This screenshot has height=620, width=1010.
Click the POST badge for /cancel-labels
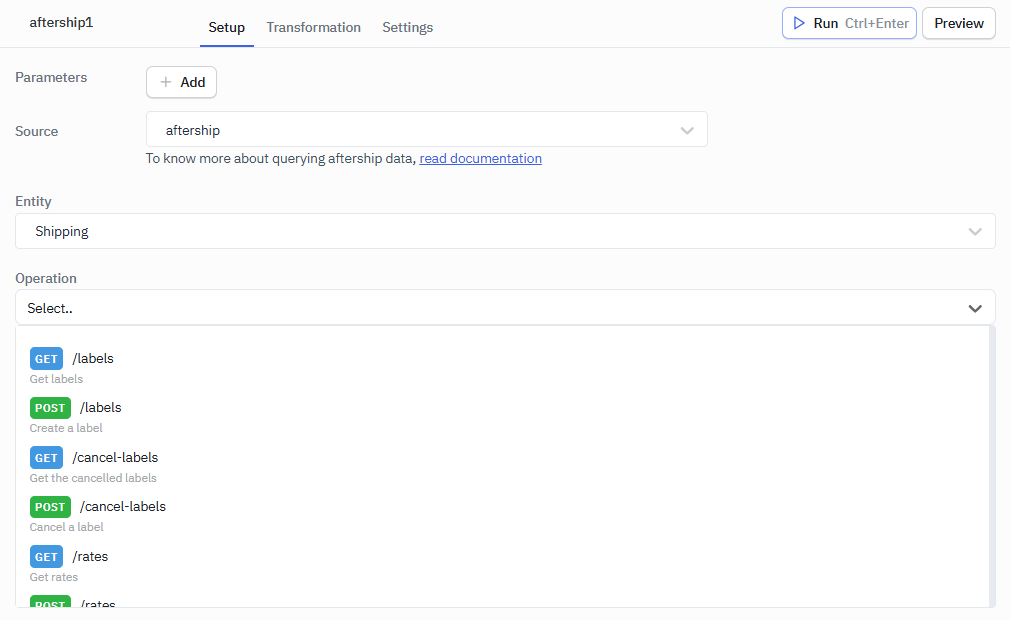pyautogui.click(x=50, y=507)
